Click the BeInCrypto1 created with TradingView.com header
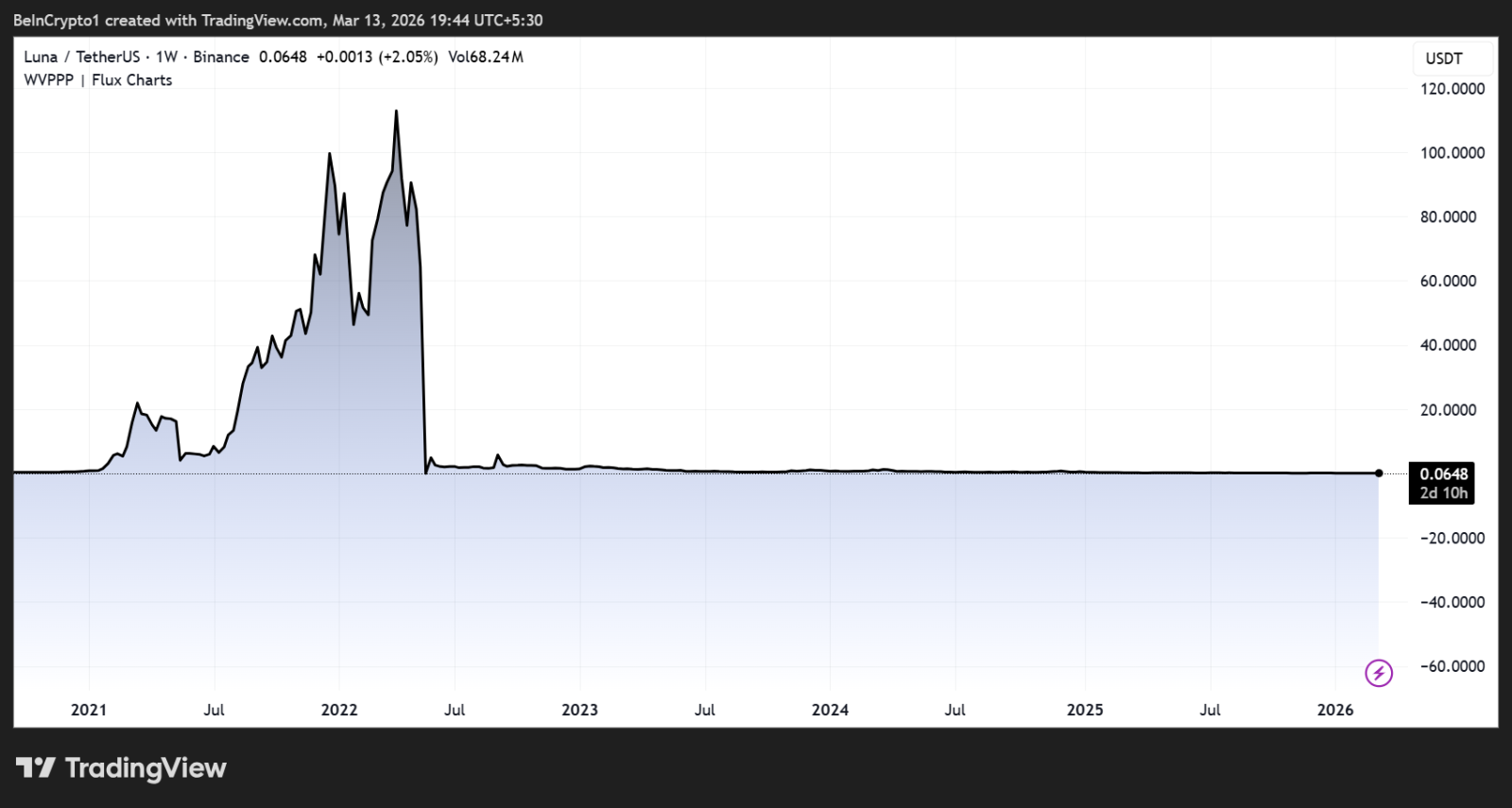Viewport: 1512px width, 808px height. click(278, 20)
